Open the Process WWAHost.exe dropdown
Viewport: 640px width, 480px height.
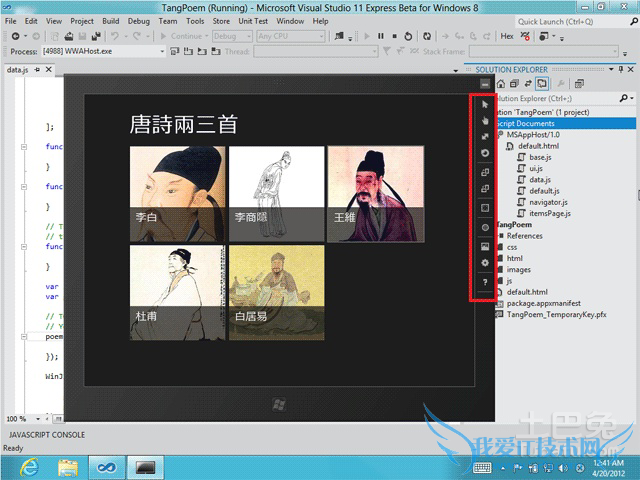(88, 51)
